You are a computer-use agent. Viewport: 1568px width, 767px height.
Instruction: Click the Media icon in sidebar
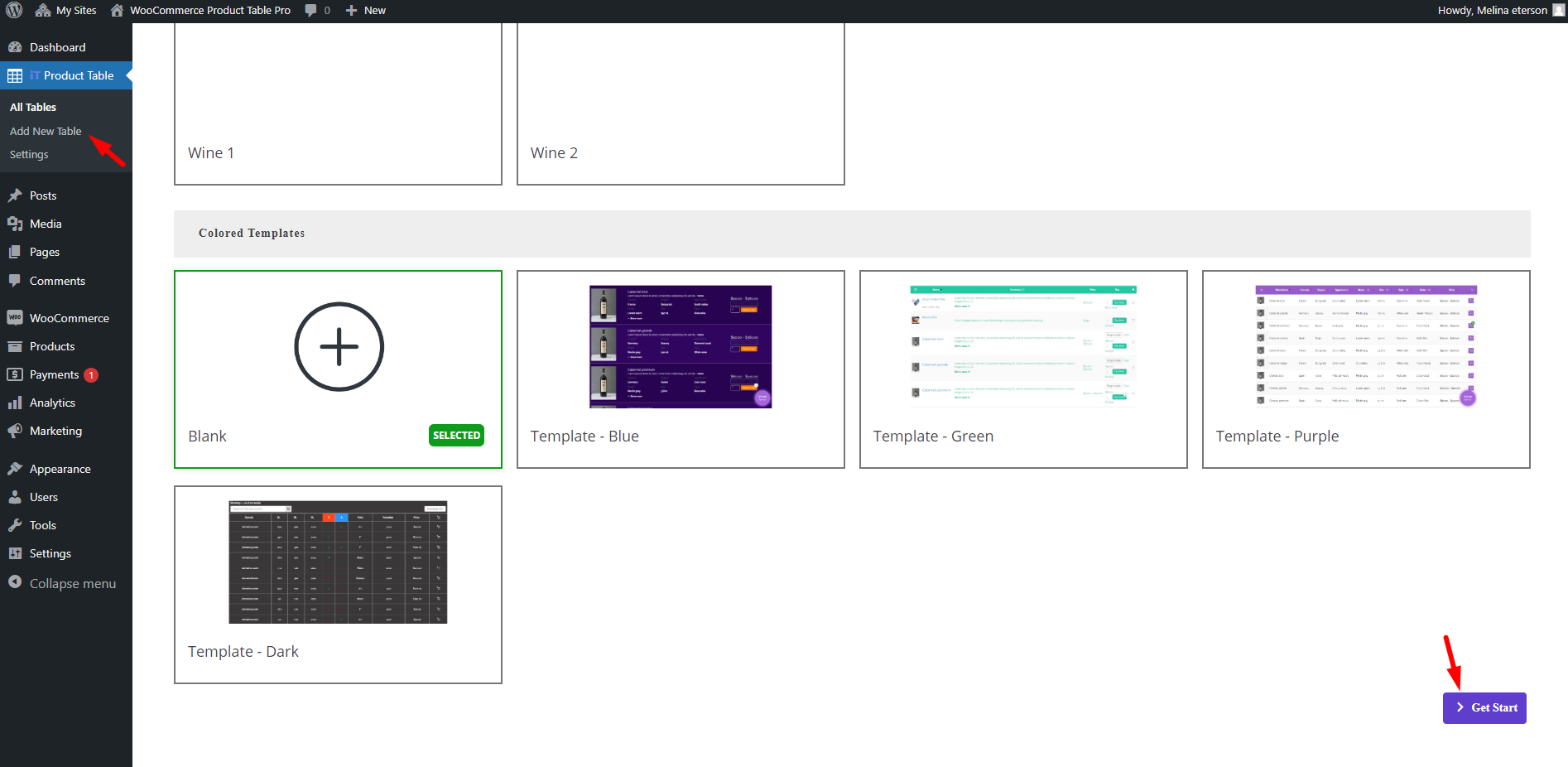pos(15,224)
